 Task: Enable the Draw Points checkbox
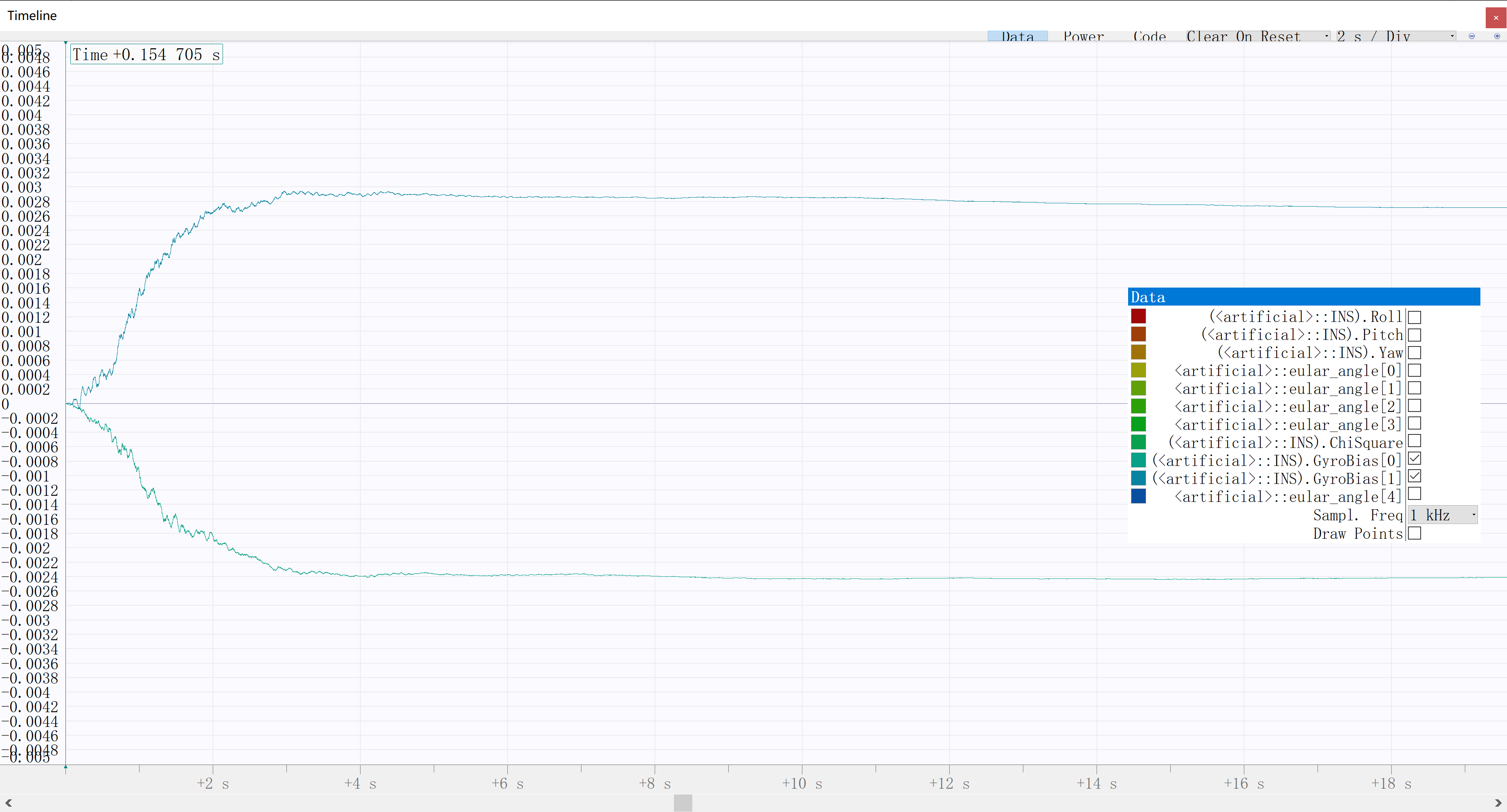[x=1414, y=533]
